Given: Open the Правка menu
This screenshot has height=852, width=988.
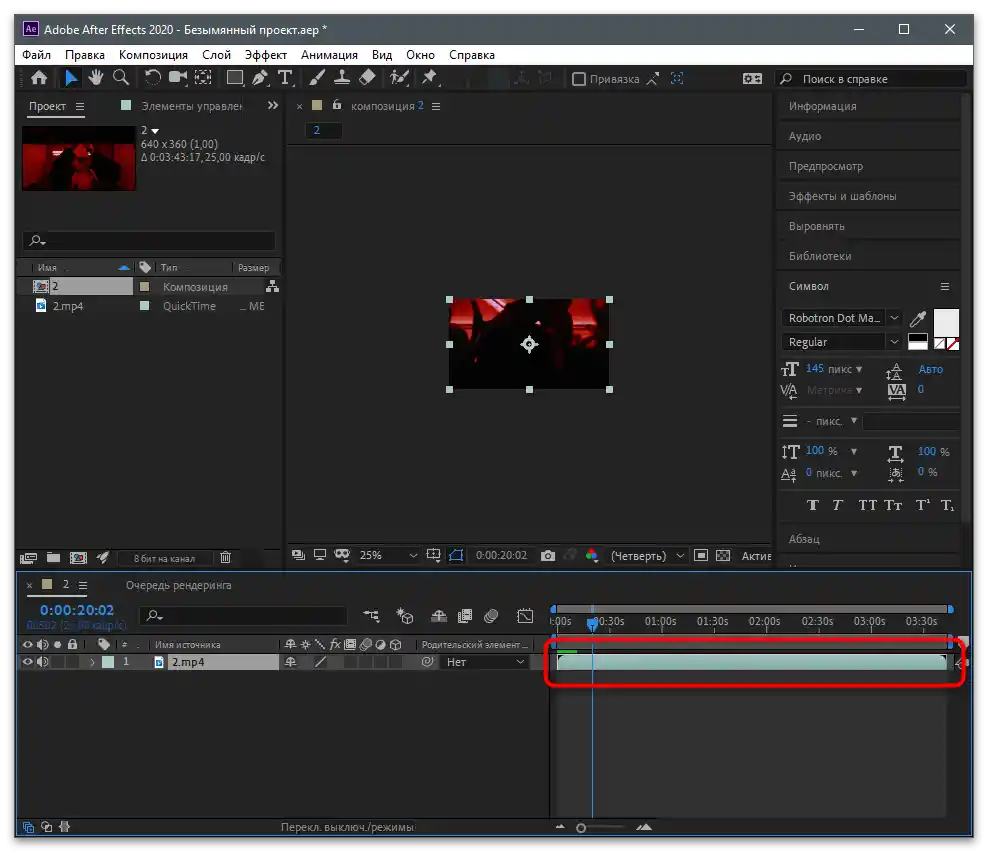Looking at the screenshot, I should click(85, 55).
